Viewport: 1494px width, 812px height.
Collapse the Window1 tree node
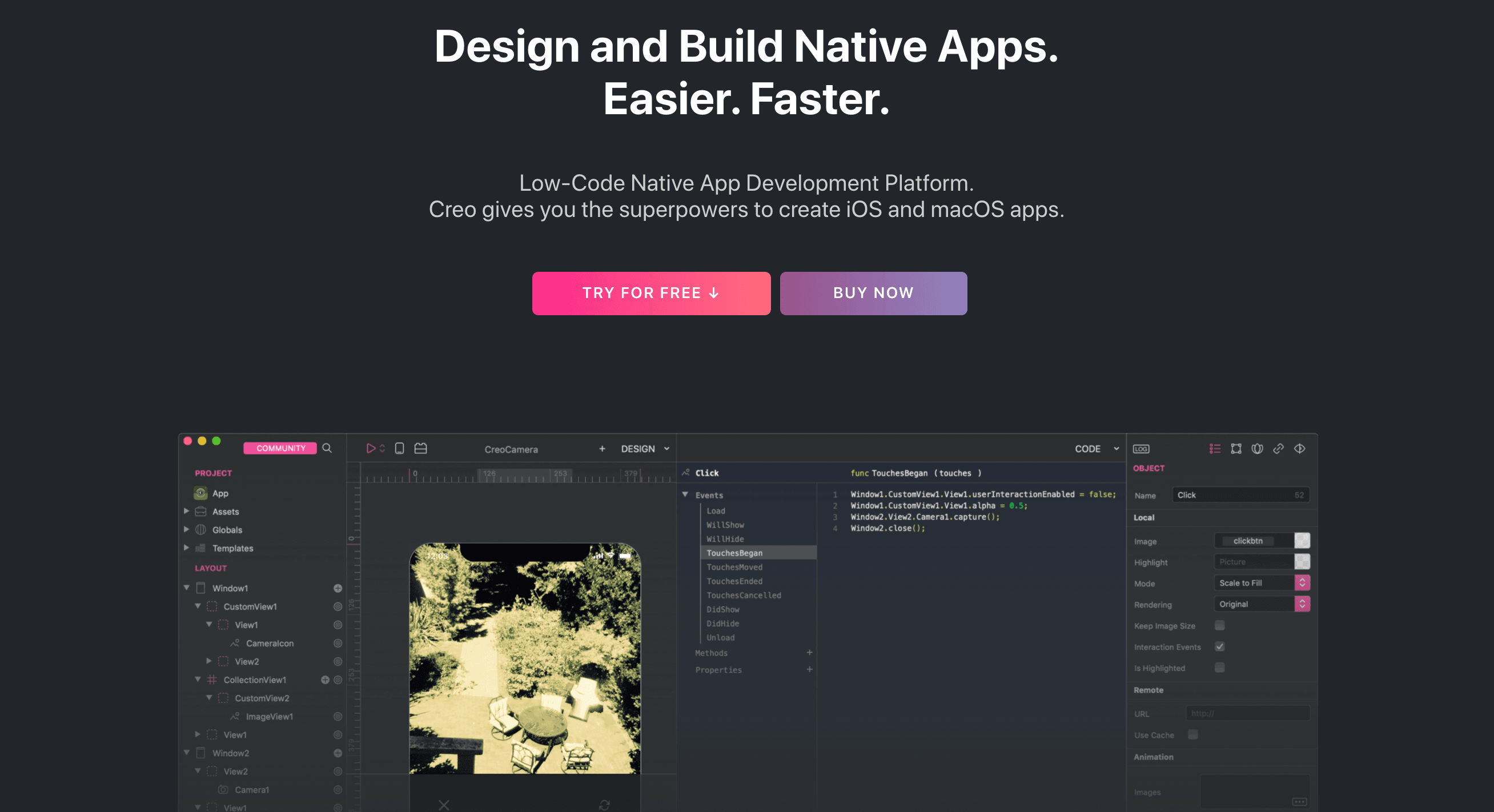point(187,588)
